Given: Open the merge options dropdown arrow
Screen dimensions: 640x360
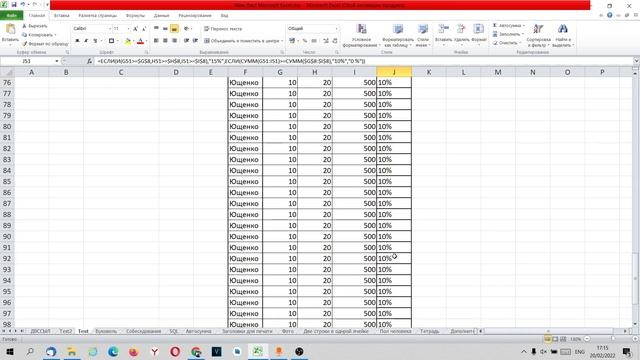Looking at the screenshot, I should pyautogui.click(x=282, y=41).
